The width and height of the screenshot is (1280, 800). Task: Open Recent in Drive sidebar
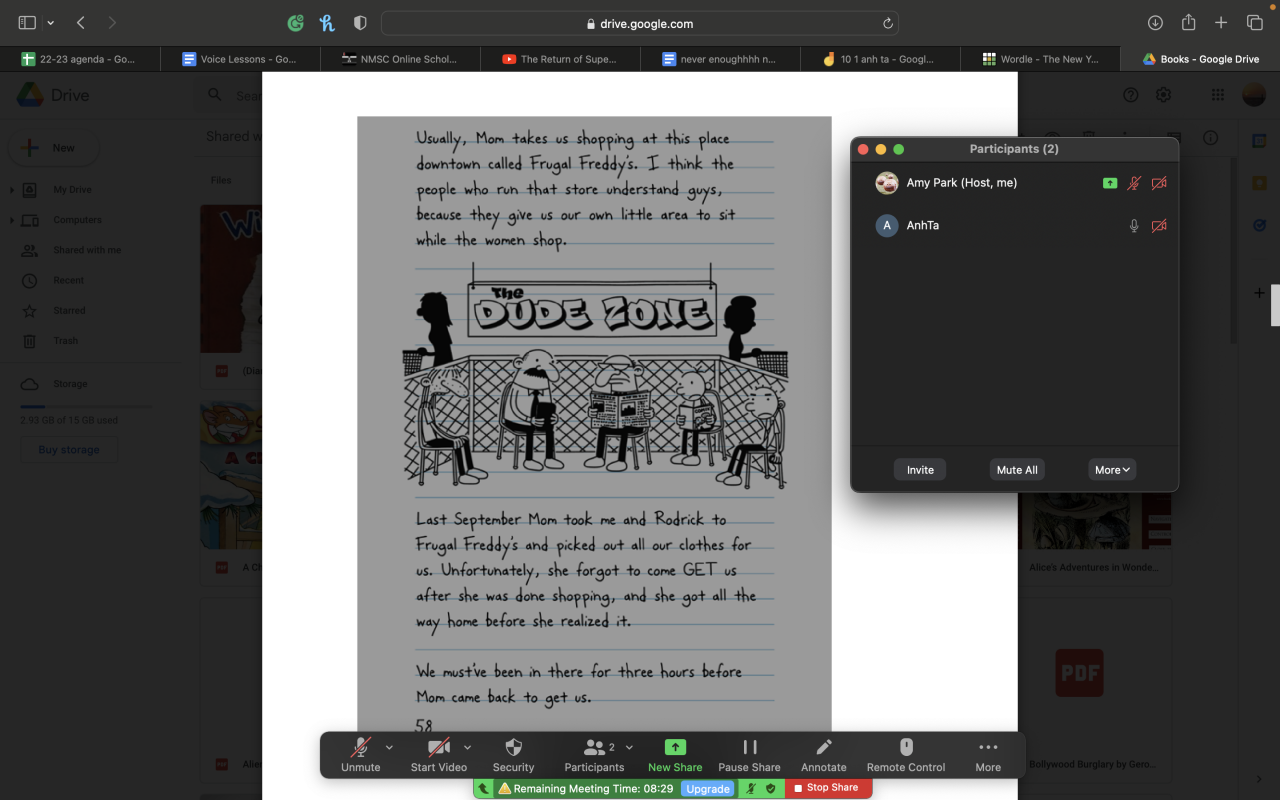pos(69,280)
